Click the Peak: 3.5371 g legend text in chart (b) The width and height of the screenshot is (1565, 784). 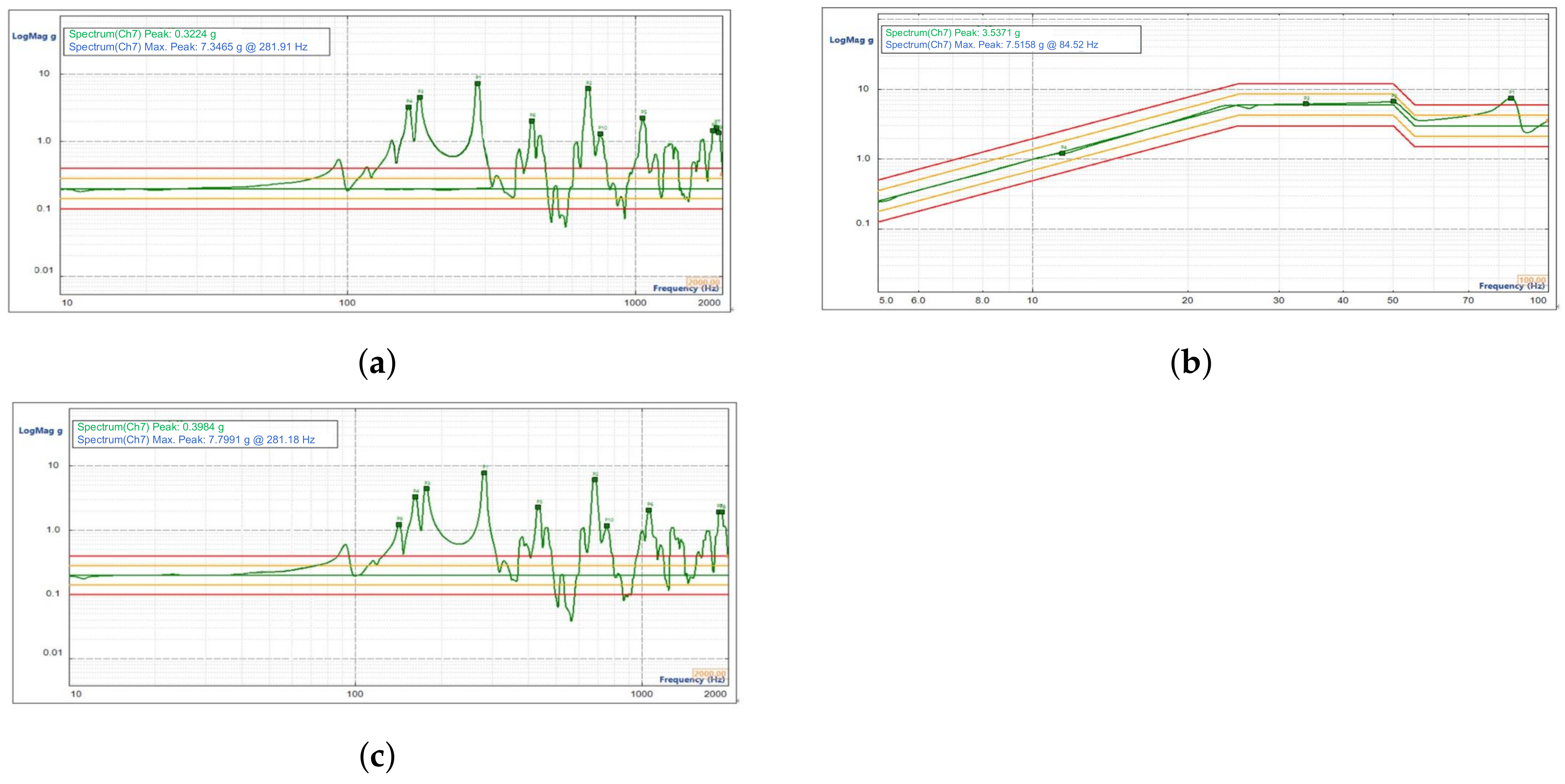(952, 33)
